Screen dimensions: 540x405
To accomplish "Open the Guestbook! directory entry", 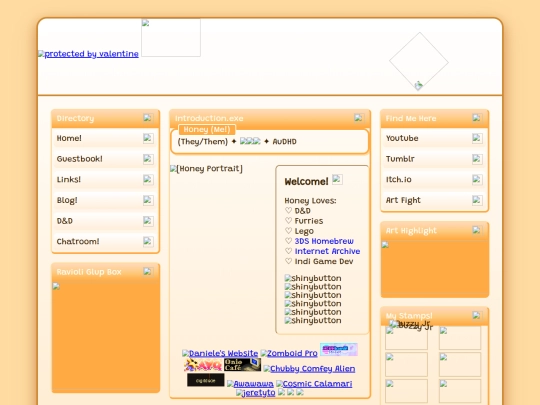I will pos(105,159).
